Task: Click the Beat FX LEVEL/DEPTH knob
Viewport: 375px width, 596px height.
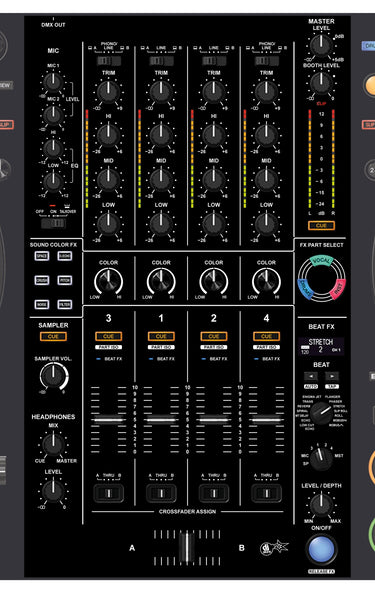Action: 321,506
